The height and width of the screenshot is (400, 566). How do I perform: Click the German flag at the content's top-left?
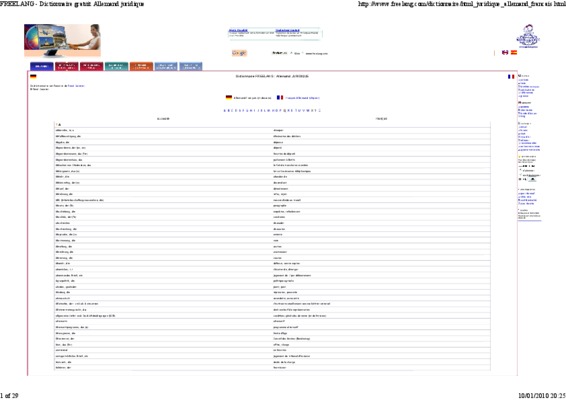pos(33,77)
